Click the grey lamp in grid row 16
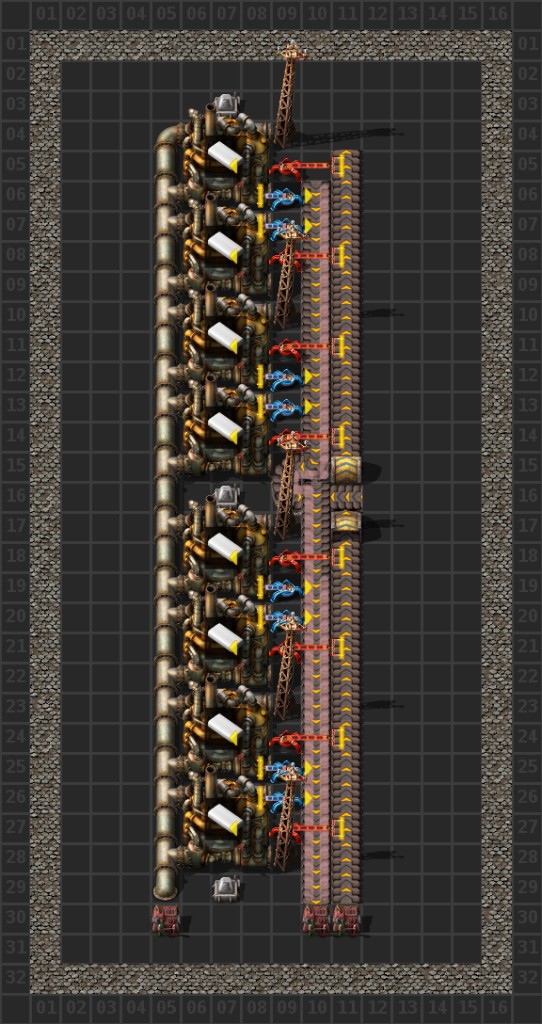 (226, 496)
